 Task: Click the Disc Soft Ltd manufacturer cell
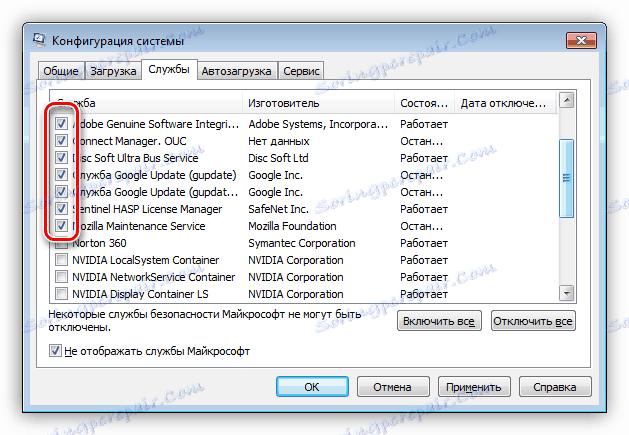pyautogui.click(x=278, y=158)
